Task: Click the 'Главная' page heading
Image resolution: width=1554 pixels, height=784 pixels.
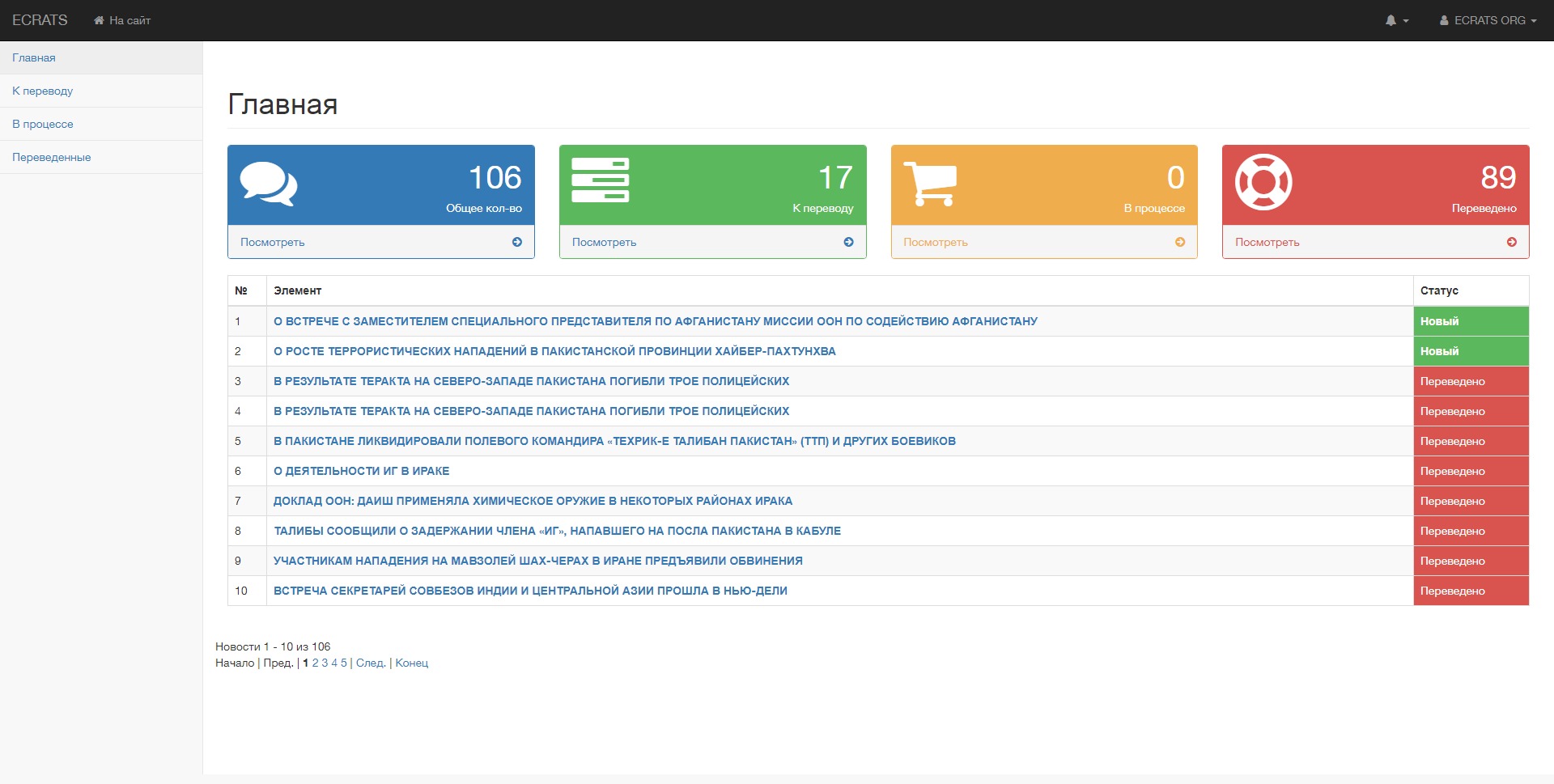Action: click(x=282, y=104)
